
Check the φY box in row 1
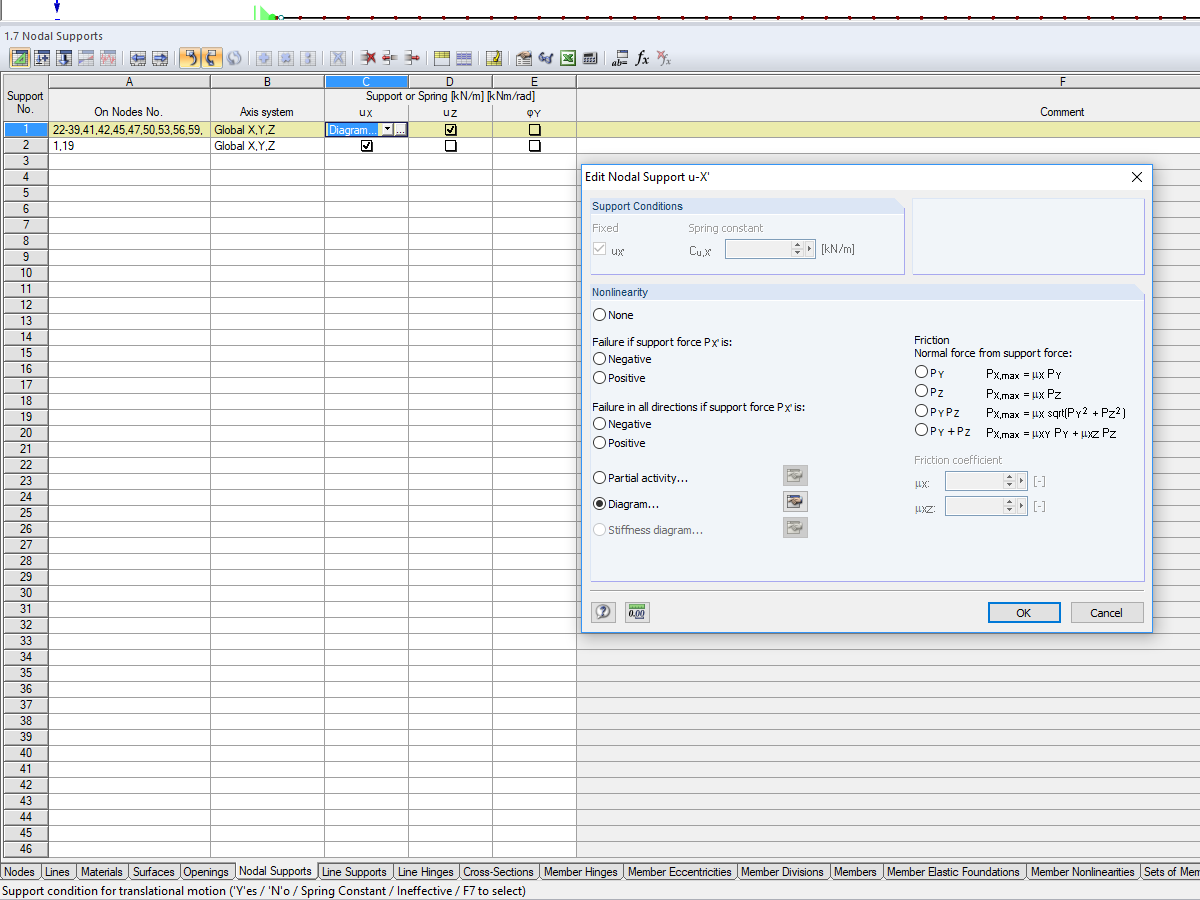click(x=534, y=129)
